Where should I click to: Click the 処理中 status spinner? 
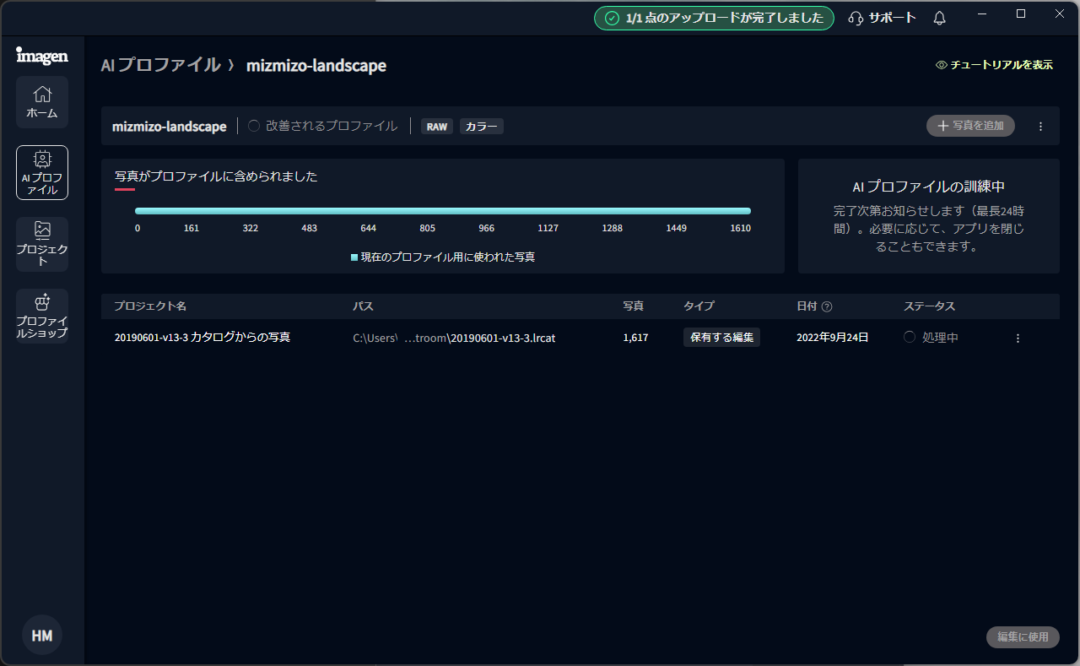point(909,338)
